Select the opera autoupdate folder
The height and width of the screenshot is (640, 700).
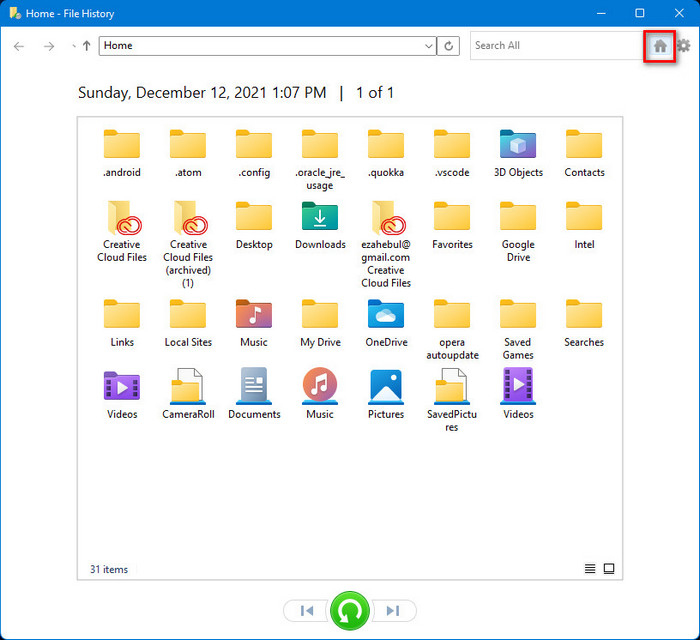click(452, 330)
